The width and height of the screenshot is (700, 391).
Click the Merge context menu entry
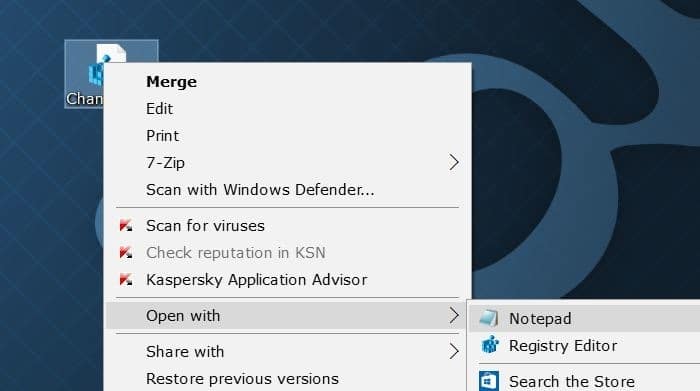pyautogui.click(x=288, y=82)
